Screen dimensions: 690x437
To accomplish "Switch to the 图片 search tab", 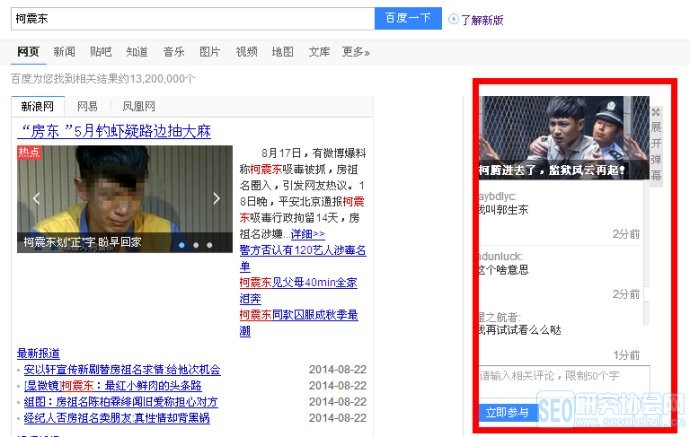I will click(209, 52).
